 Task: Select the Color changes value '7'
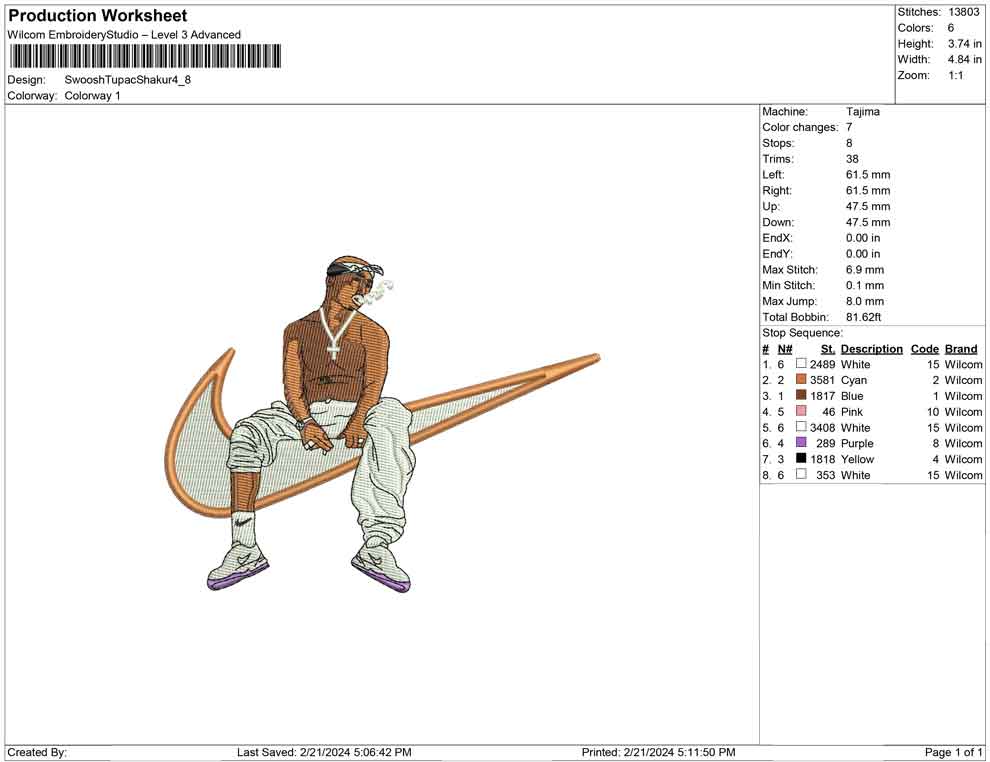(849, 127)
